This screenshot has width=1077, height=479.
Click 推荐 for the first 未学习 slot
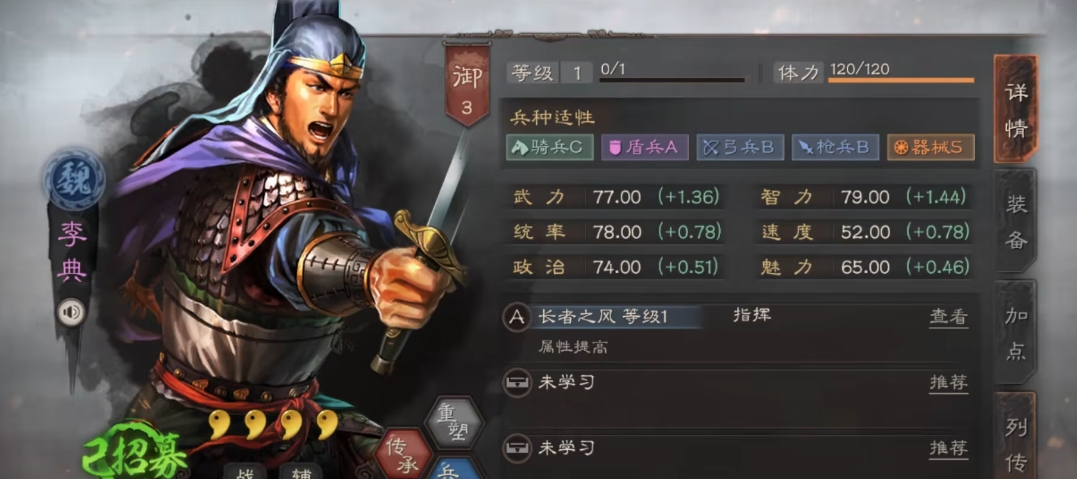click(949, 383)
